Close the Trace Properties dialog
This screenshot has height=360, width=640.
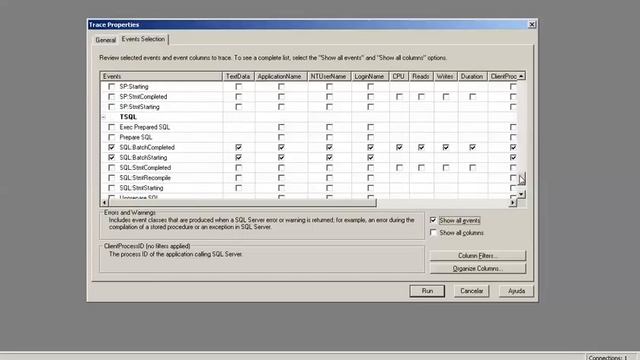[532, 24]
